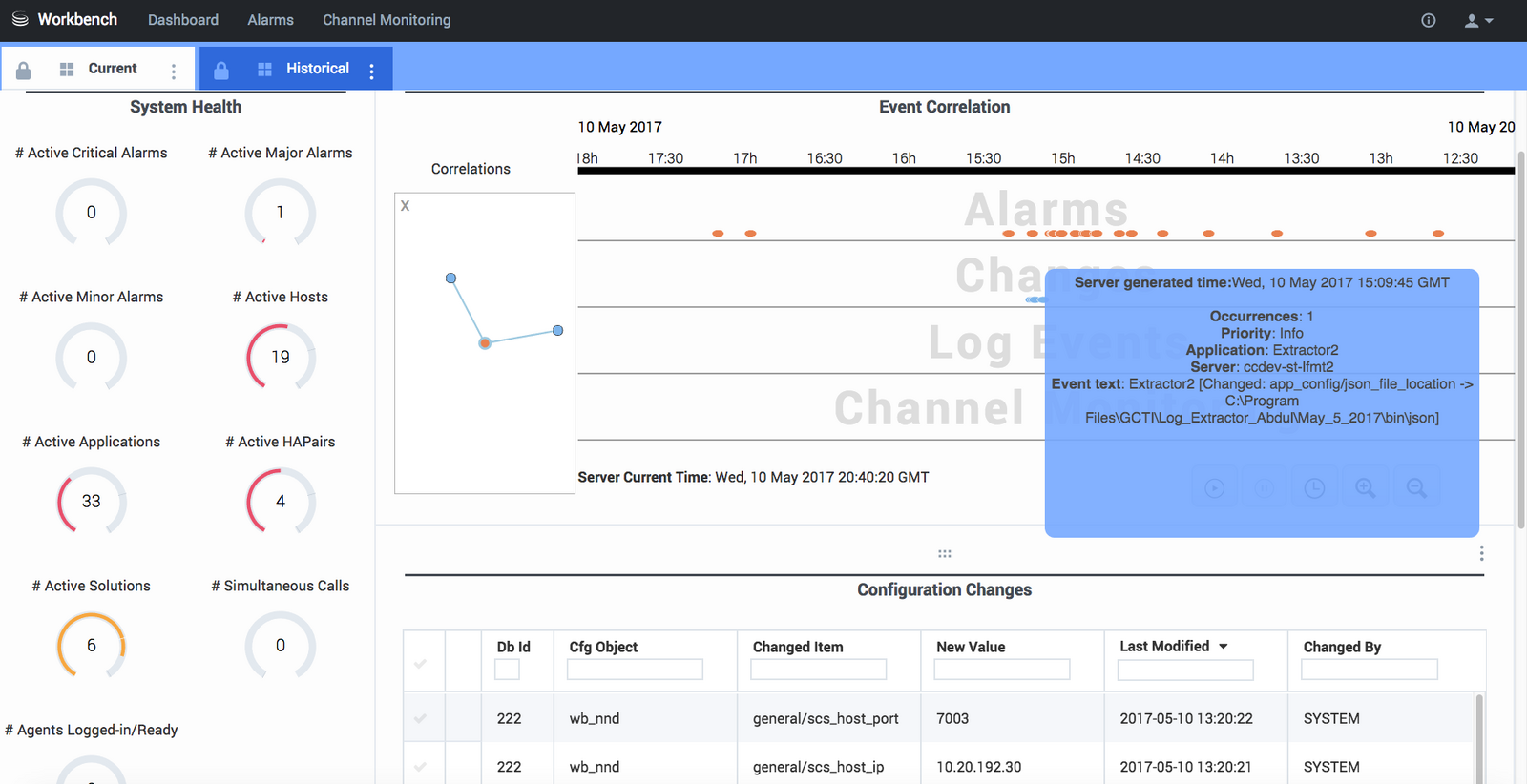The width and height of the screenshot is (1527, 784).
Task: Click the Cfg Object filter input field
Action: click(635, 670)
